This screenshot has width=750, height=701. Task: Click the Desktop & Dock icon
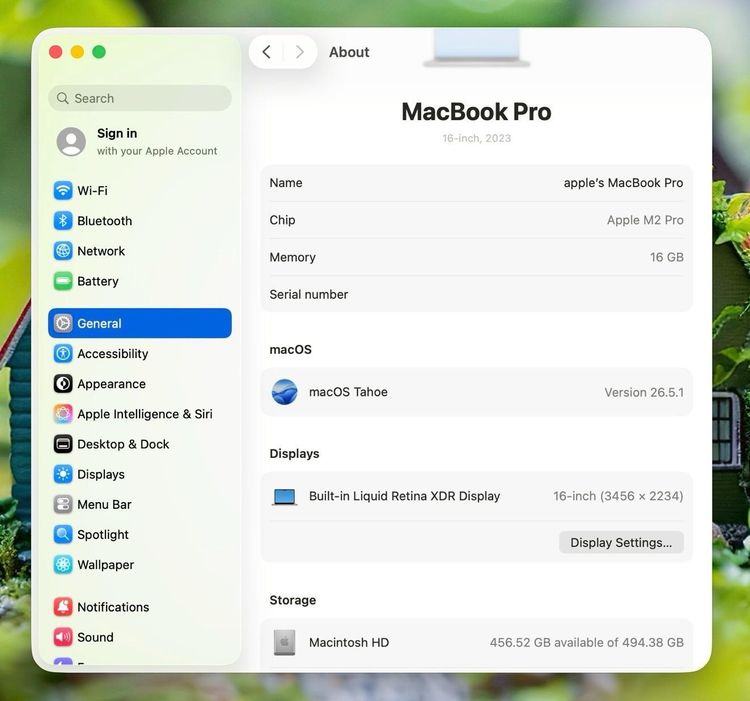point(63,444)
